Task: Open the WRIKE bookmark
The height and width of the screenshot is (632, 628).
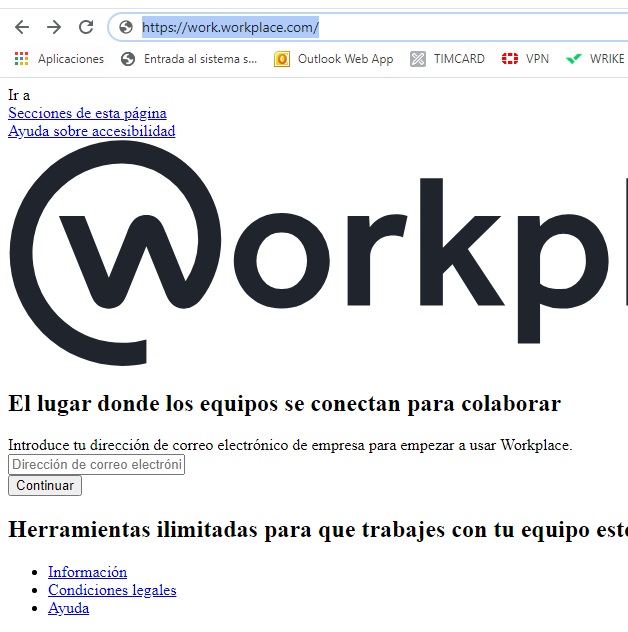Action: 607,59
